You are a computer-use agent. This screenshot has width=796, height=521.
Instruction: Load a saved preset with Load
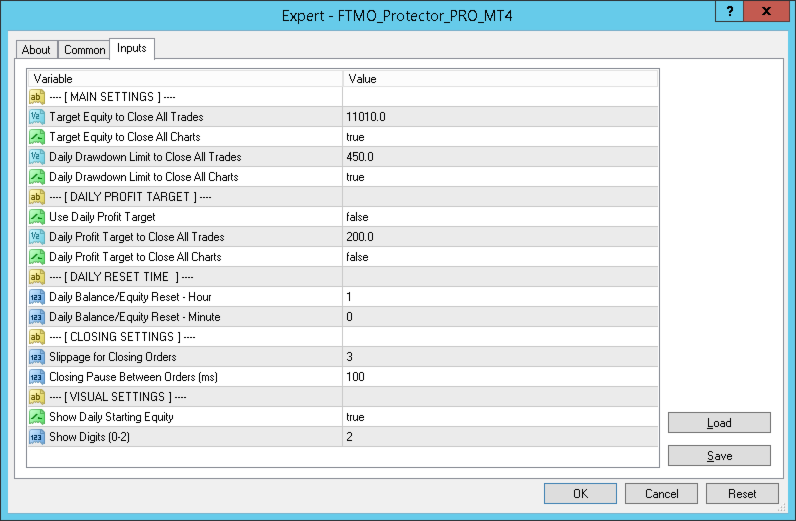pyautogui.click(x=719, y=422)
